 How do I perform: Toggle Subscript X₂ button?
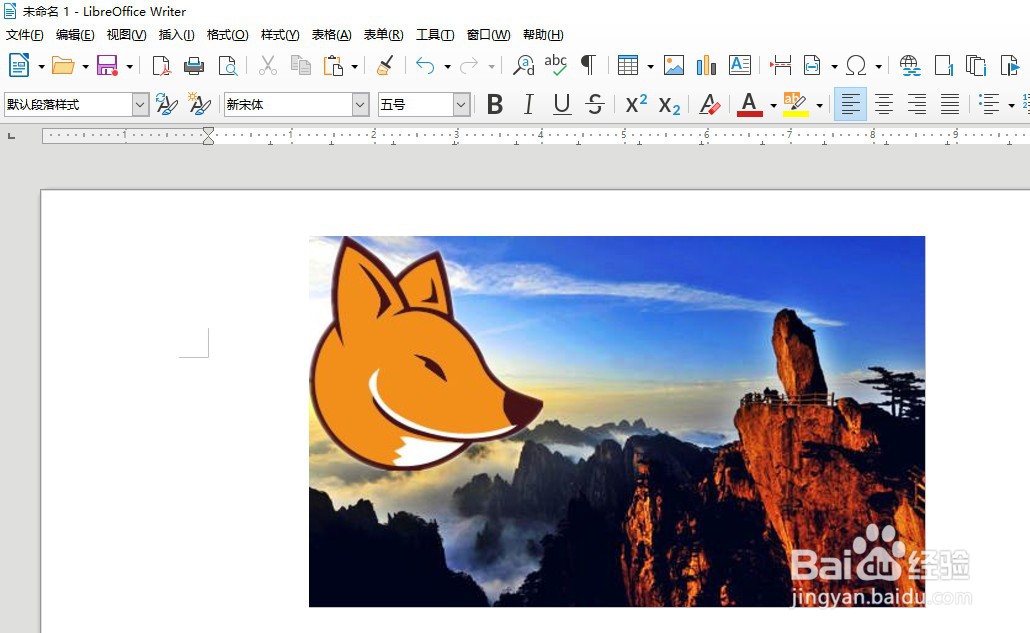[x=669, y=105]
